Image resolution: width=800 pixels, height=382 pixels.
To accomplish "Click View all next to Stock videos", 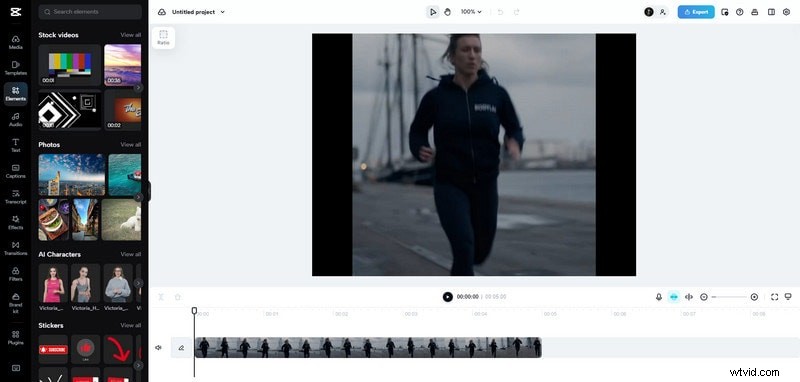I will [x=131, y=35].
